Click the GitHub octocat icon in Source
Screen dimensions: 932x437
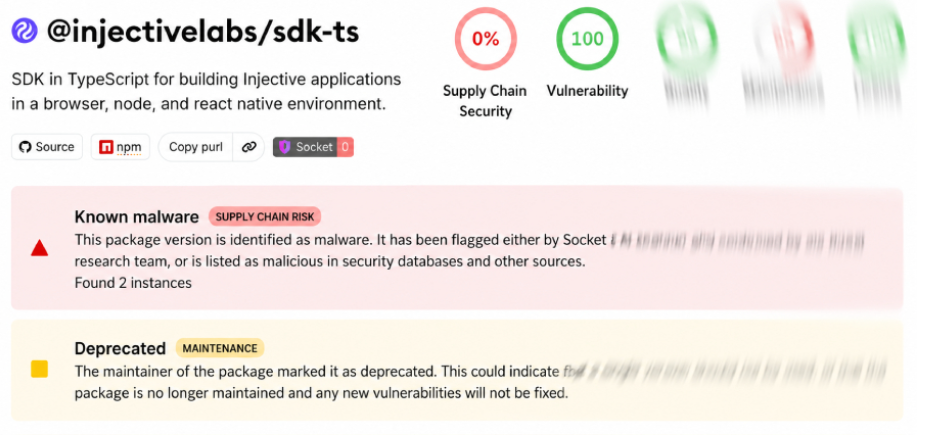coord(25,147)
